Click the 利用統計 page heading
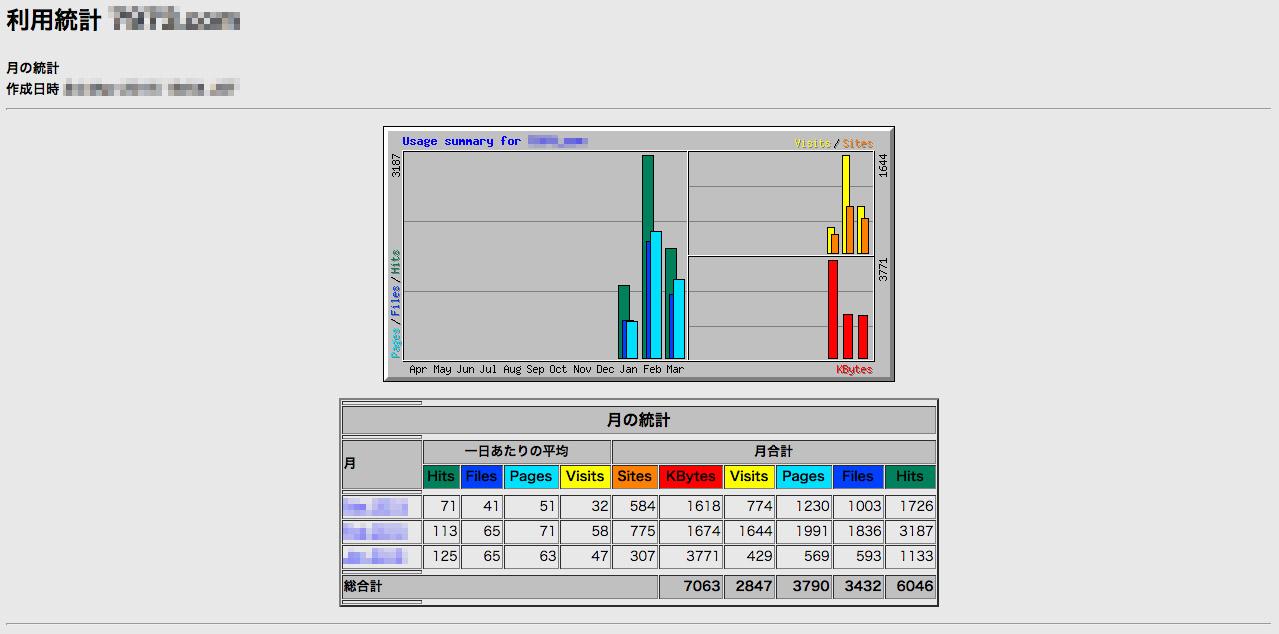 (x=54, y=20)
